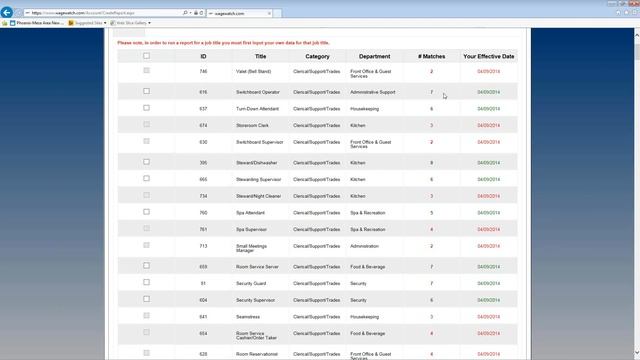
Task: Refresh the page using the reload icon
Action: [201, 13]
